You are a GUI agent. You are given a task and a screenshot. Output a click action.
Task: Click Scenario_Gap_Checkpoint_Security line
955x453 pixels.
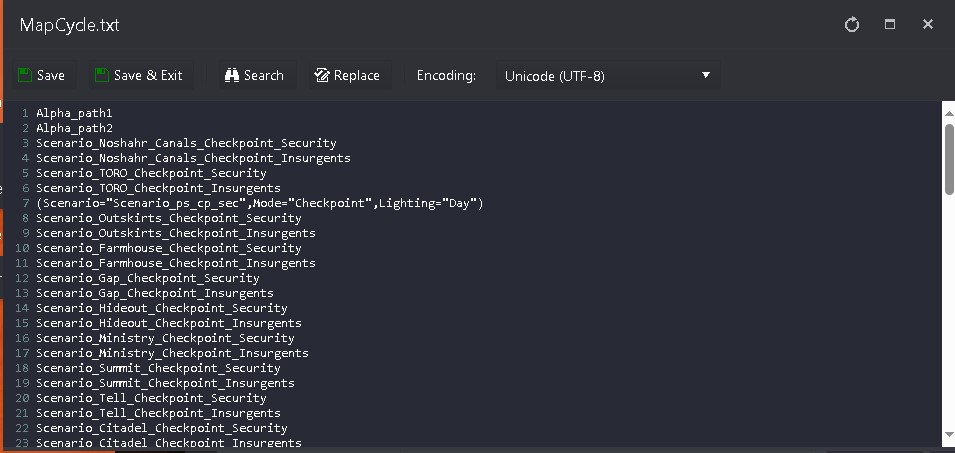(x=147, y=278)
